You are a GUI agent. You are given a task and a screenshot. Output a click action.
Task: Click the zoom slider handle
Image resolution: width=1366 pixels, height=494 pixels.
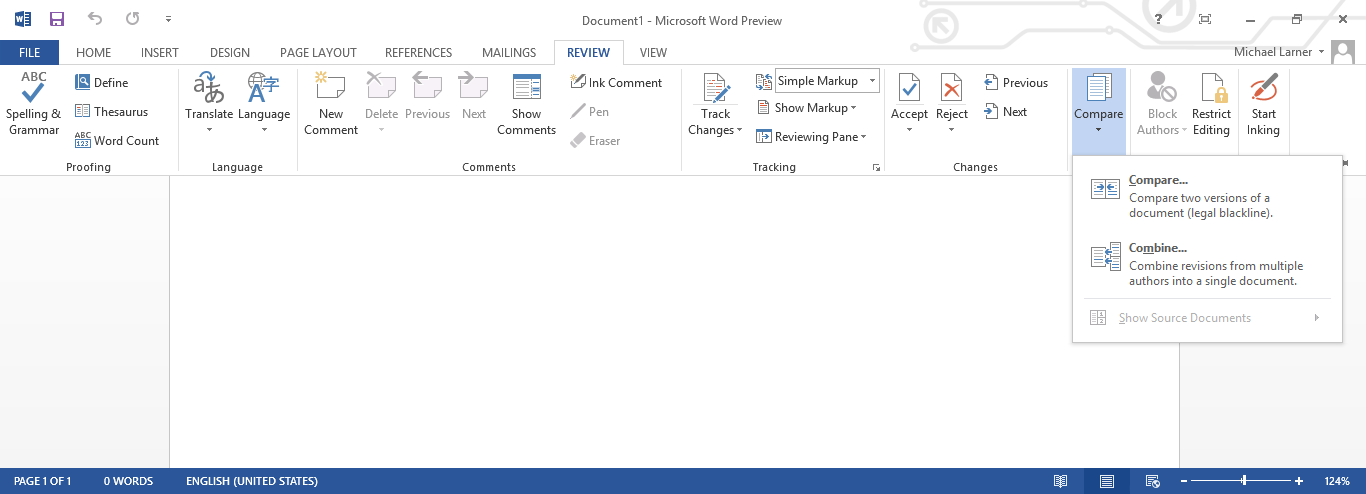1244,481
